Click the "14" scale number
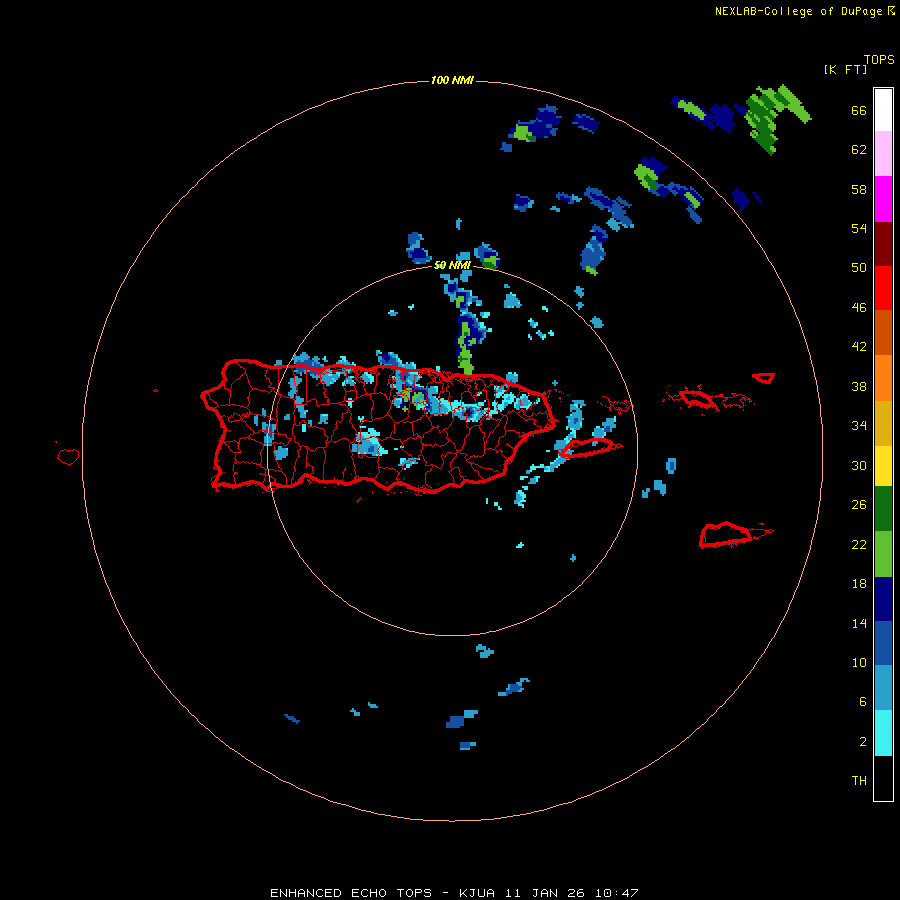 859,623
